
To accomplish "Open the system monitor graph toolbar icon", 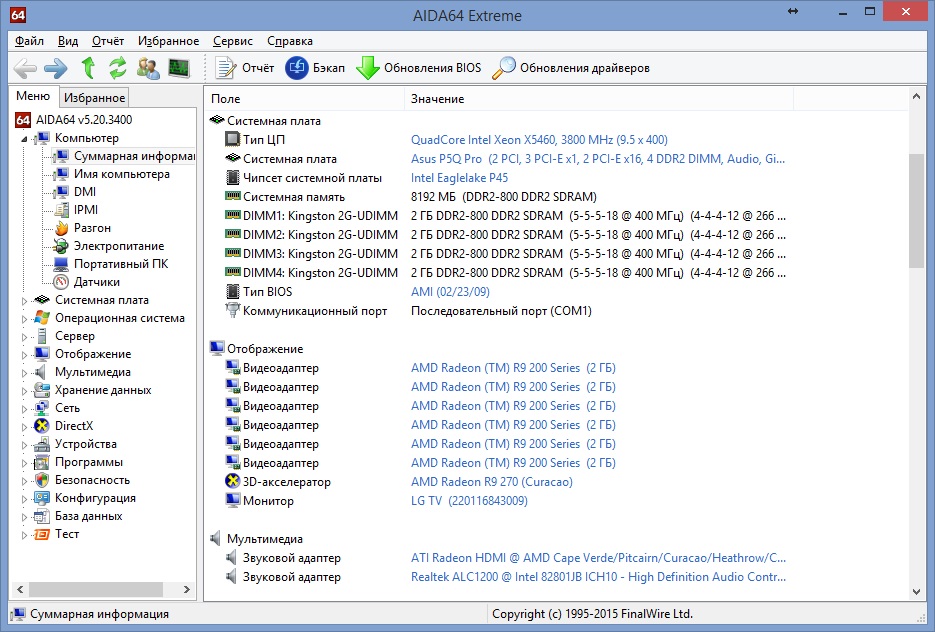I will point(178,68).
